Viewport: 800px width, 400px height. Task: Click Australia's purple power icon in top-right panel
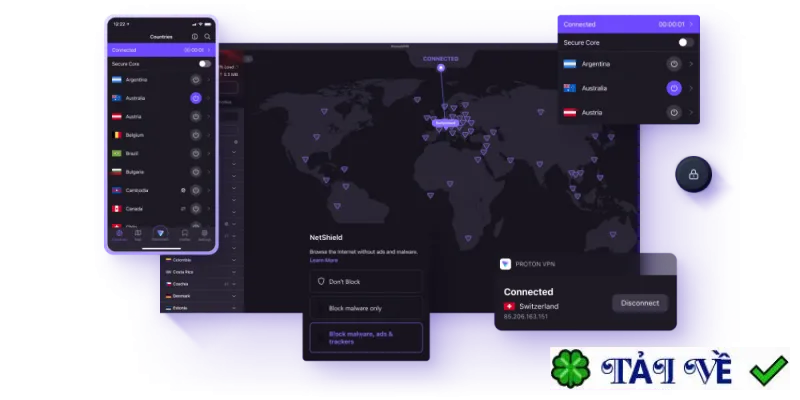(x=674, y=88)
